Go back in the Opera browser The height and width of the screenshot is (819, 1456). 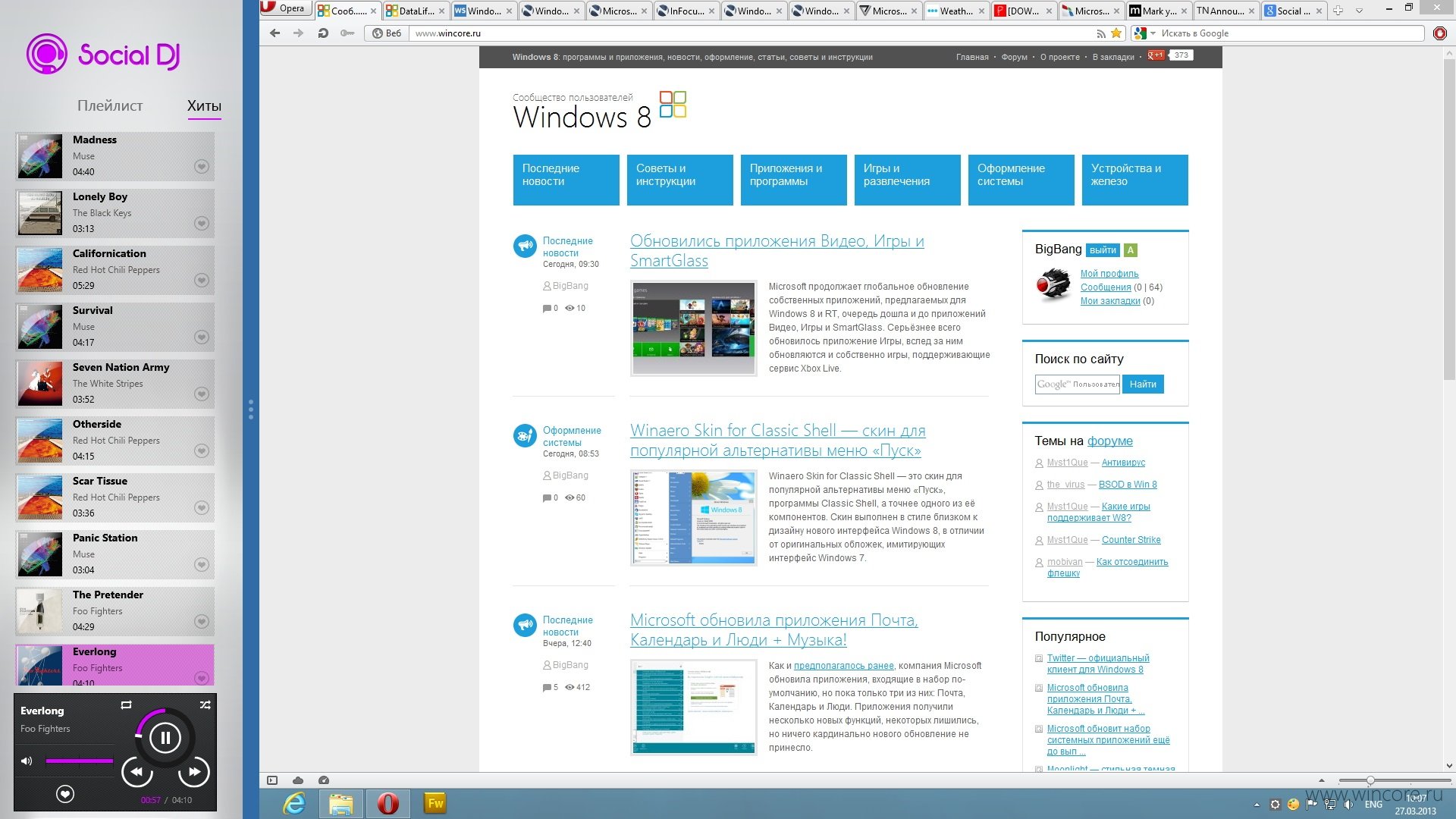point(275,33)
